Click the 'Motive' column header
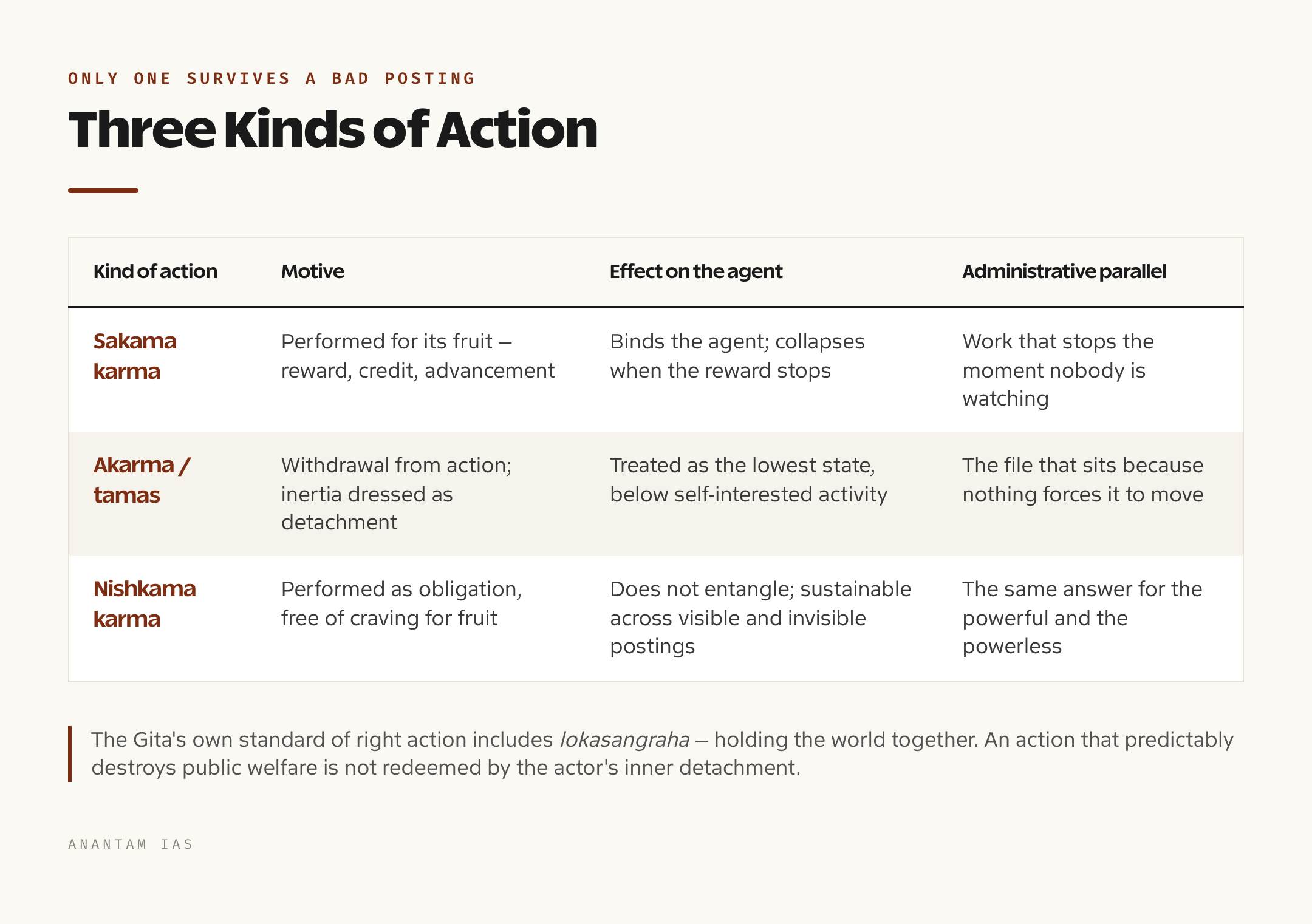 point(312,271)
